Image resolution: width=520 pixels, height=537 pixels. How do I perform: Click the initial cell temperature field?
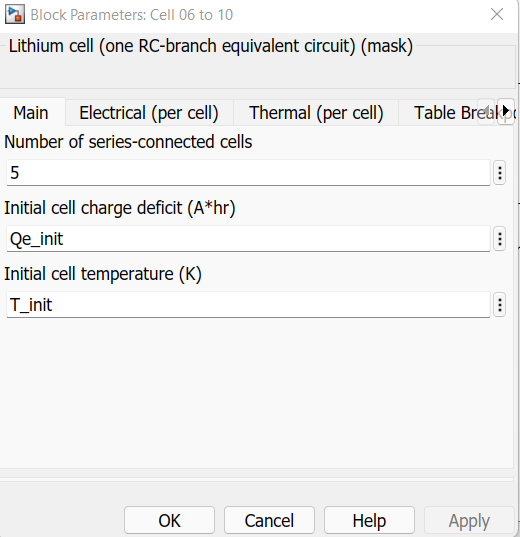pos(248,305)
